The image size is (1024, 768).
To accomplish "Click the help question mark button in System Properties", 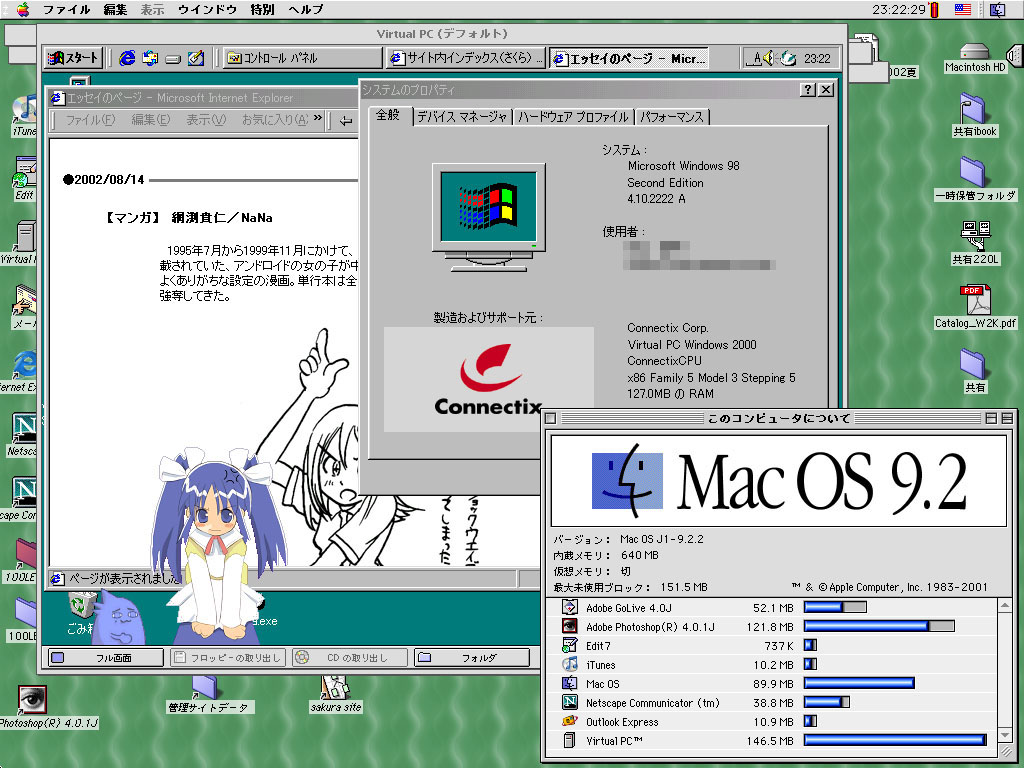I will point(808,89).
